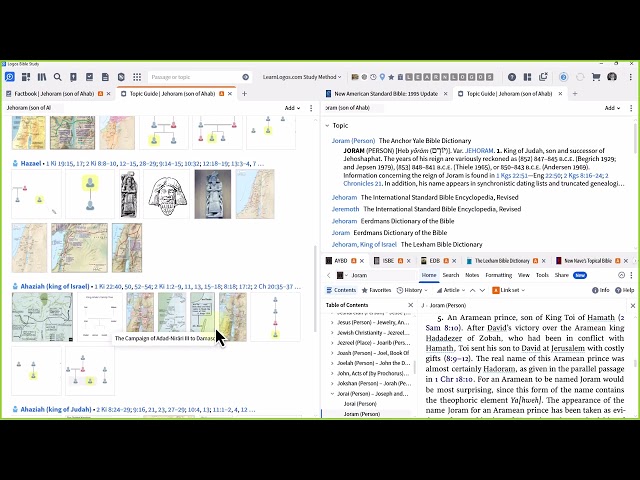
Task: Open the History dropdown
Action: (412, 290)
